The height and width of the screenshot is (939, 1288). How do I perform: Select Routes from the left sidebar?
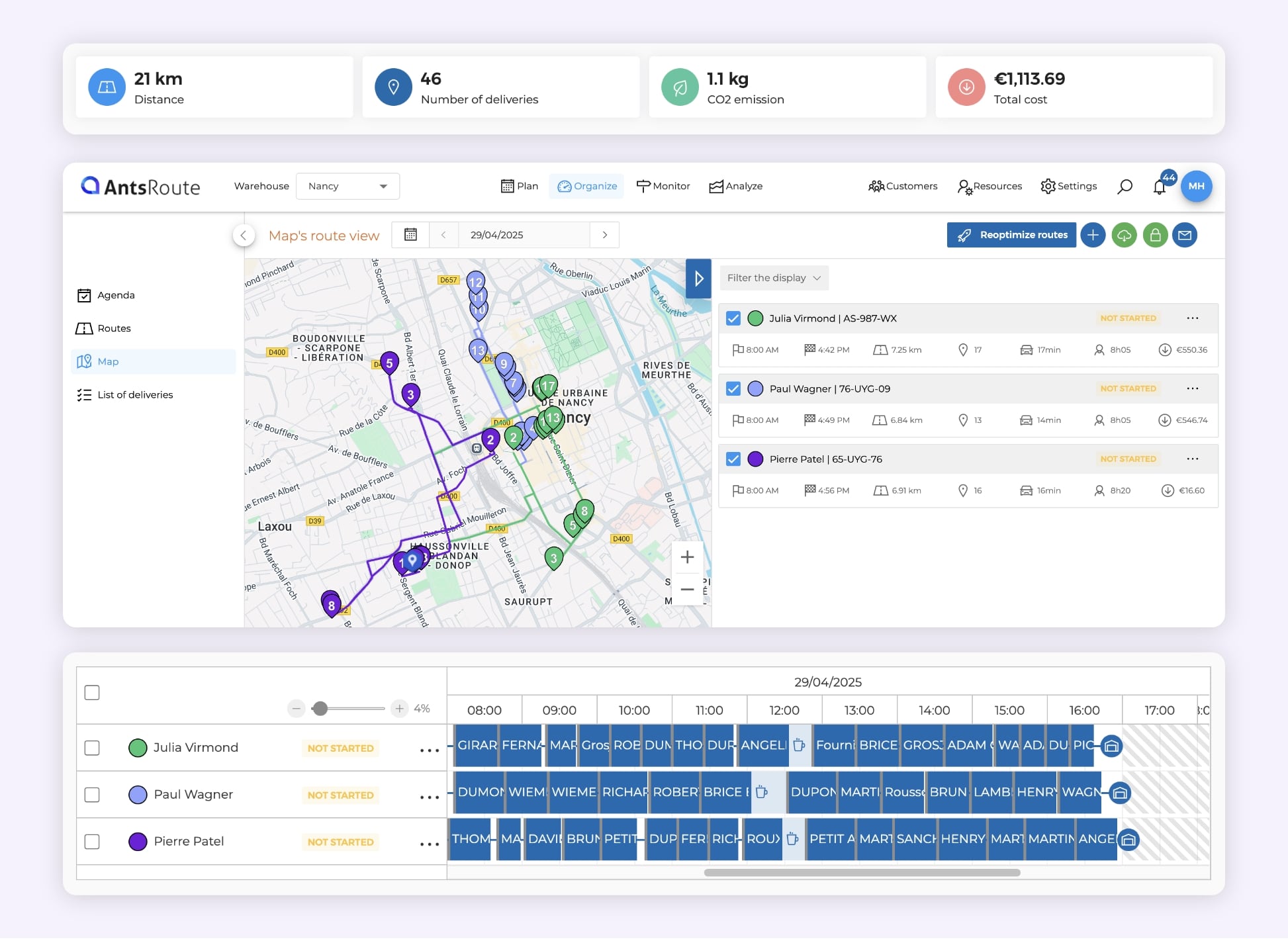click(113, 328)
